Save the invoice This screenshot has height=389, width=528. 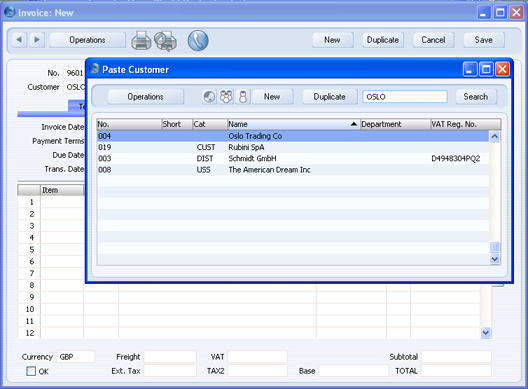coord(484,40)
